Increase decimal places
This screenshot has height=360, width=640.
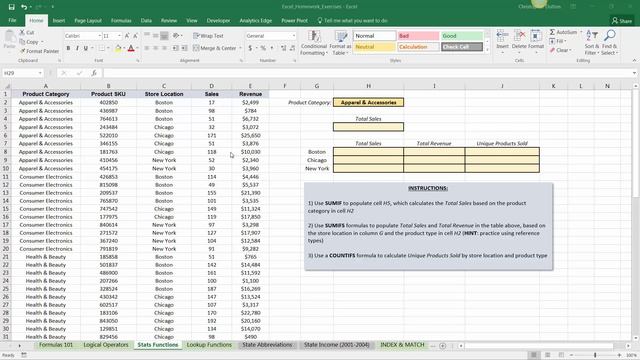(x=283, y=48)
